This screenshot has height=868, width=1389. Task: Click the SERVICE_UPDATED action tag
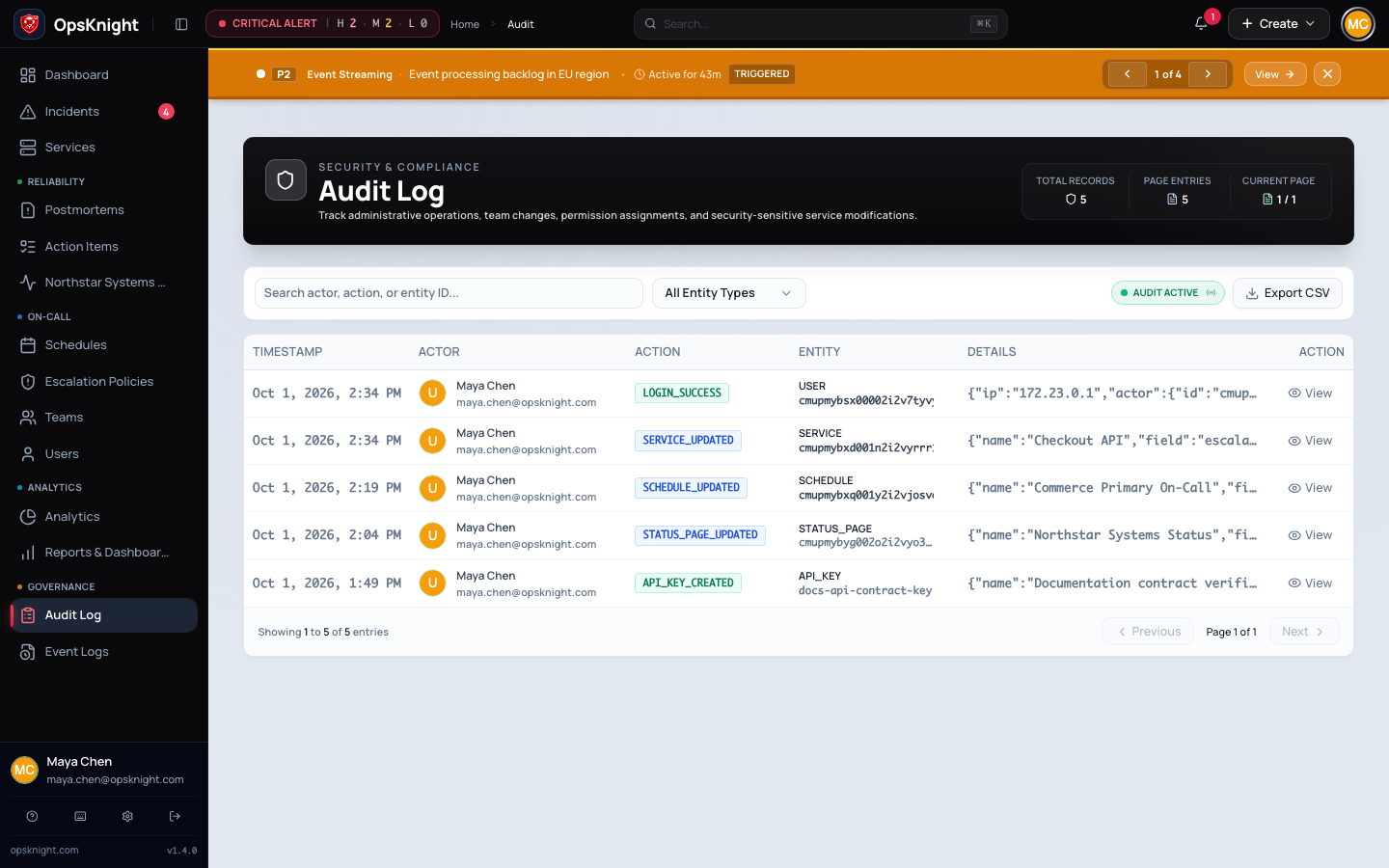click(x=688, y=441)
